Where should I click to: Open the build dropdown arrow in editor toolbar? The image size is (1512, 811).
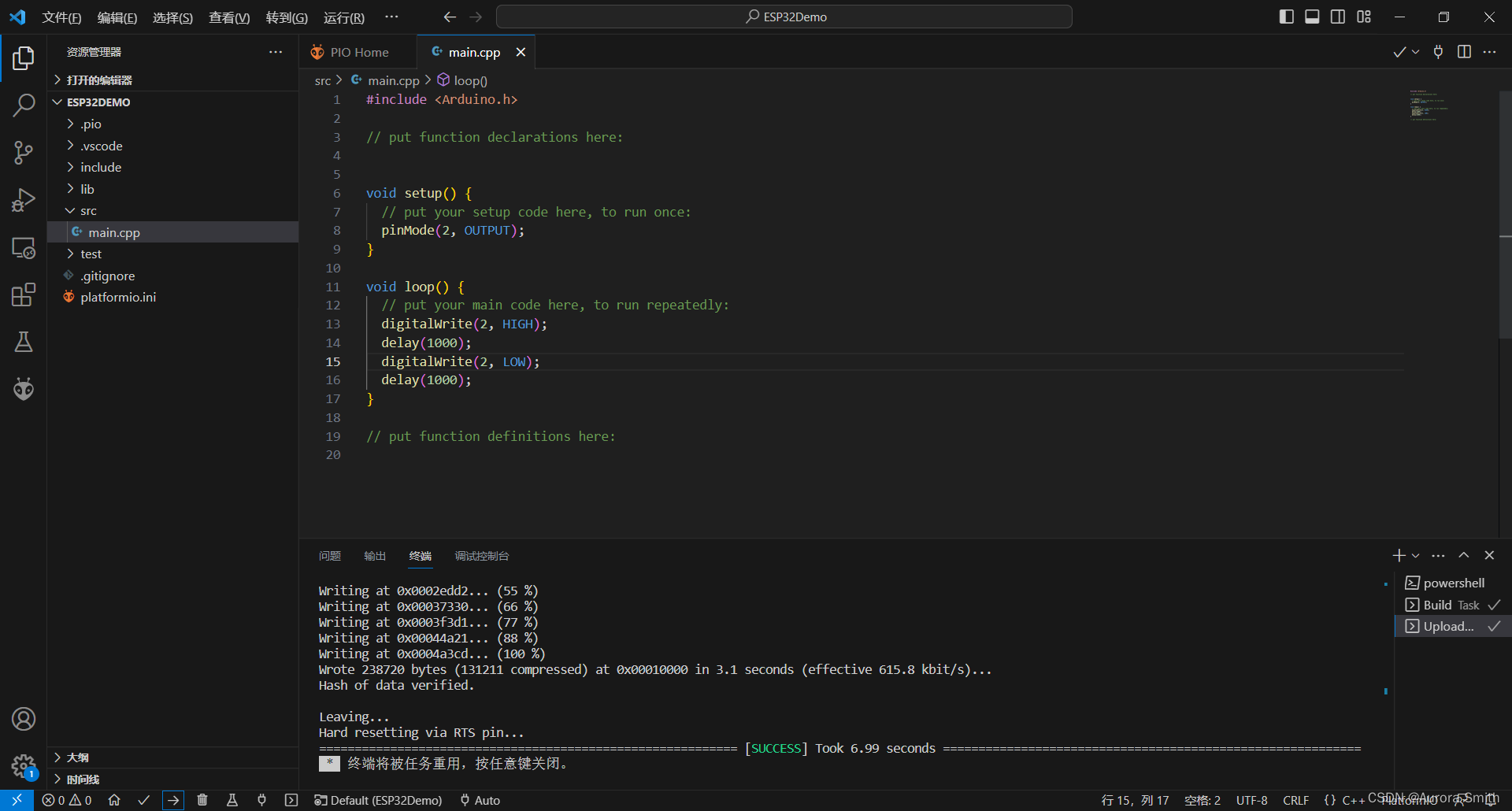1415,52
